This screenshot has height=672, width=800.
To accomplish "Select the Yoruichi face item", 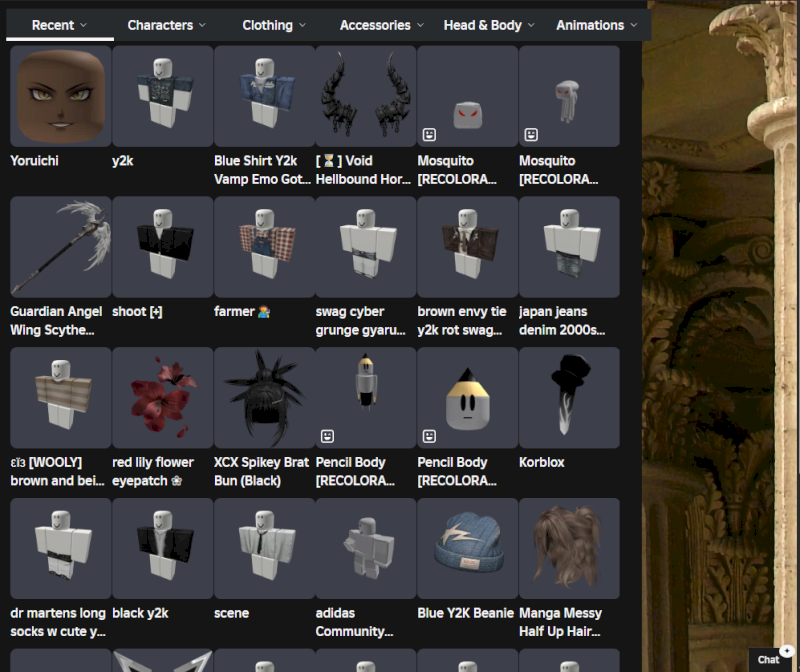I will tap(60, 96).
